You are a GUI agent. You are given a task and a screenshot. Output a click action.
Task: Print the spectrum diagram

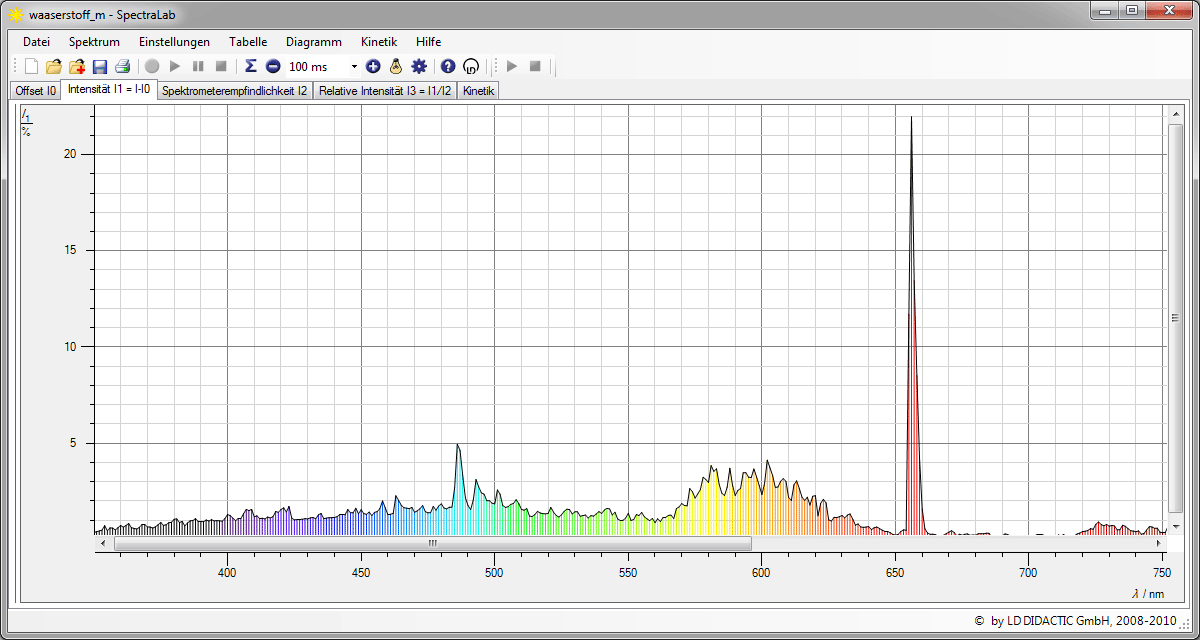(122, 66)
